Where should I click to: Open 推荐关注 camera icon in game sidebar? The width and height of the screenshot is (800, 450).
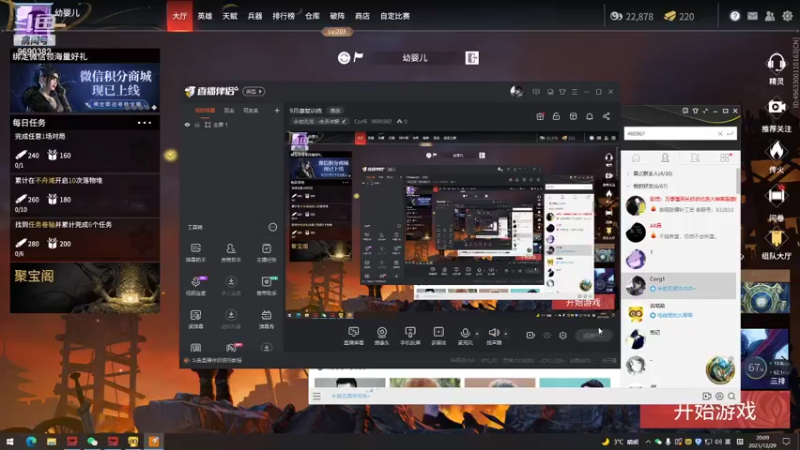pos(776,107)
